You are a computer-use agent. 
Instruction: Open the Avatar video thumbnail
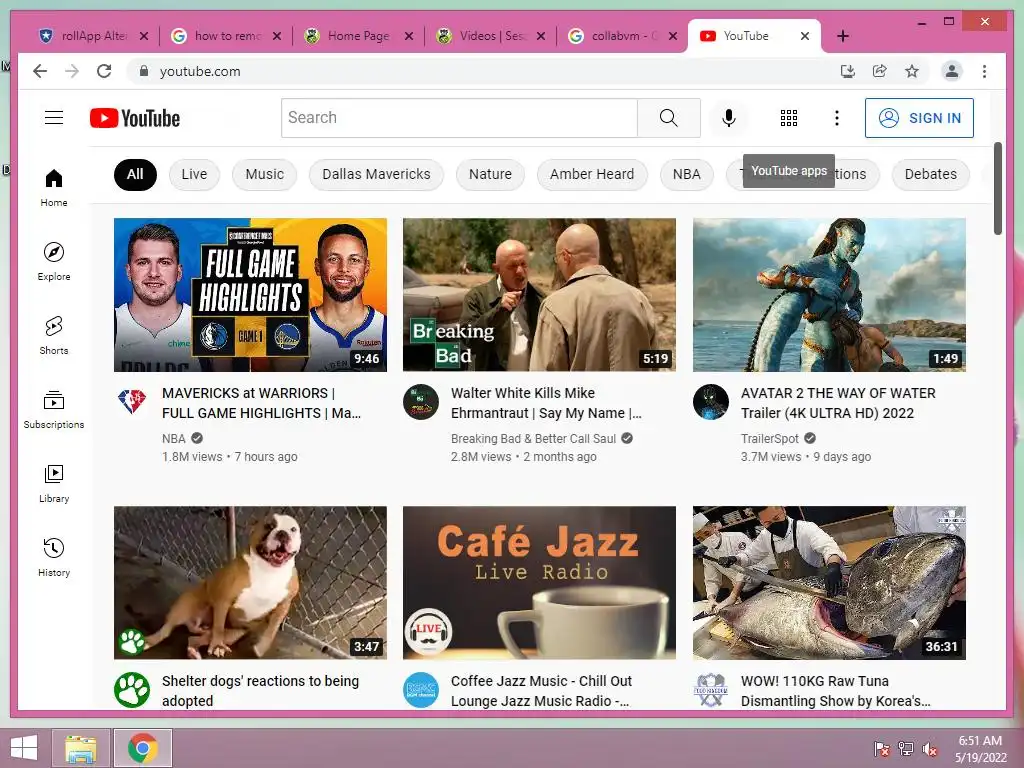[x=829, y=295]
